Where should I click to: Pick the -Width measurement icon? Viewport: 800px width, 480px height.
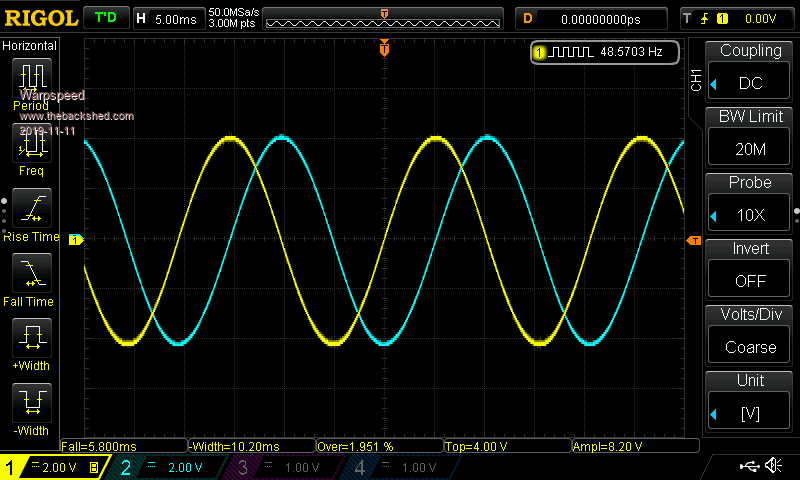pyautogui.click(x=32, y=404)
